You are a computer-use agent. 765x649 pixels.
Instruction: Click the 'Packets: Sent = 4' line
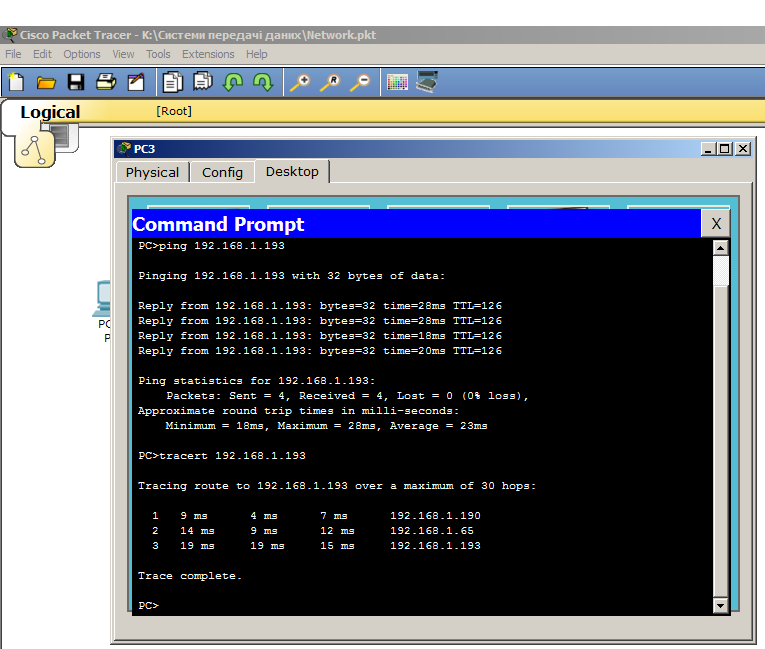347,396
